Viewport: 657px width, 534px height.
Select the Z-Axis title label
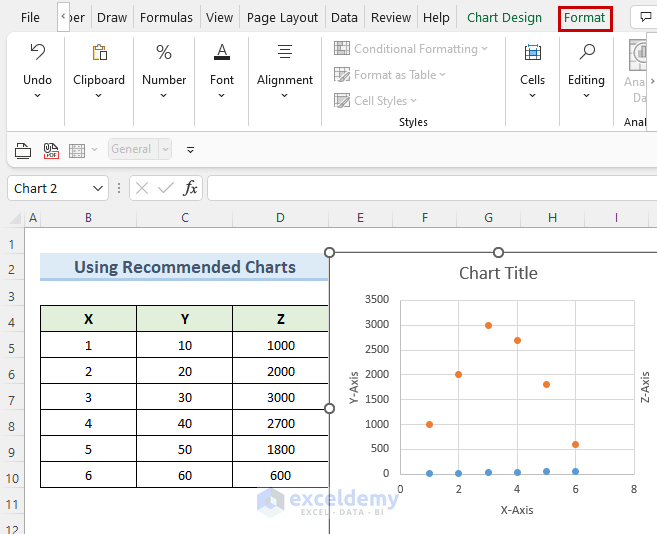coord(645,386)
